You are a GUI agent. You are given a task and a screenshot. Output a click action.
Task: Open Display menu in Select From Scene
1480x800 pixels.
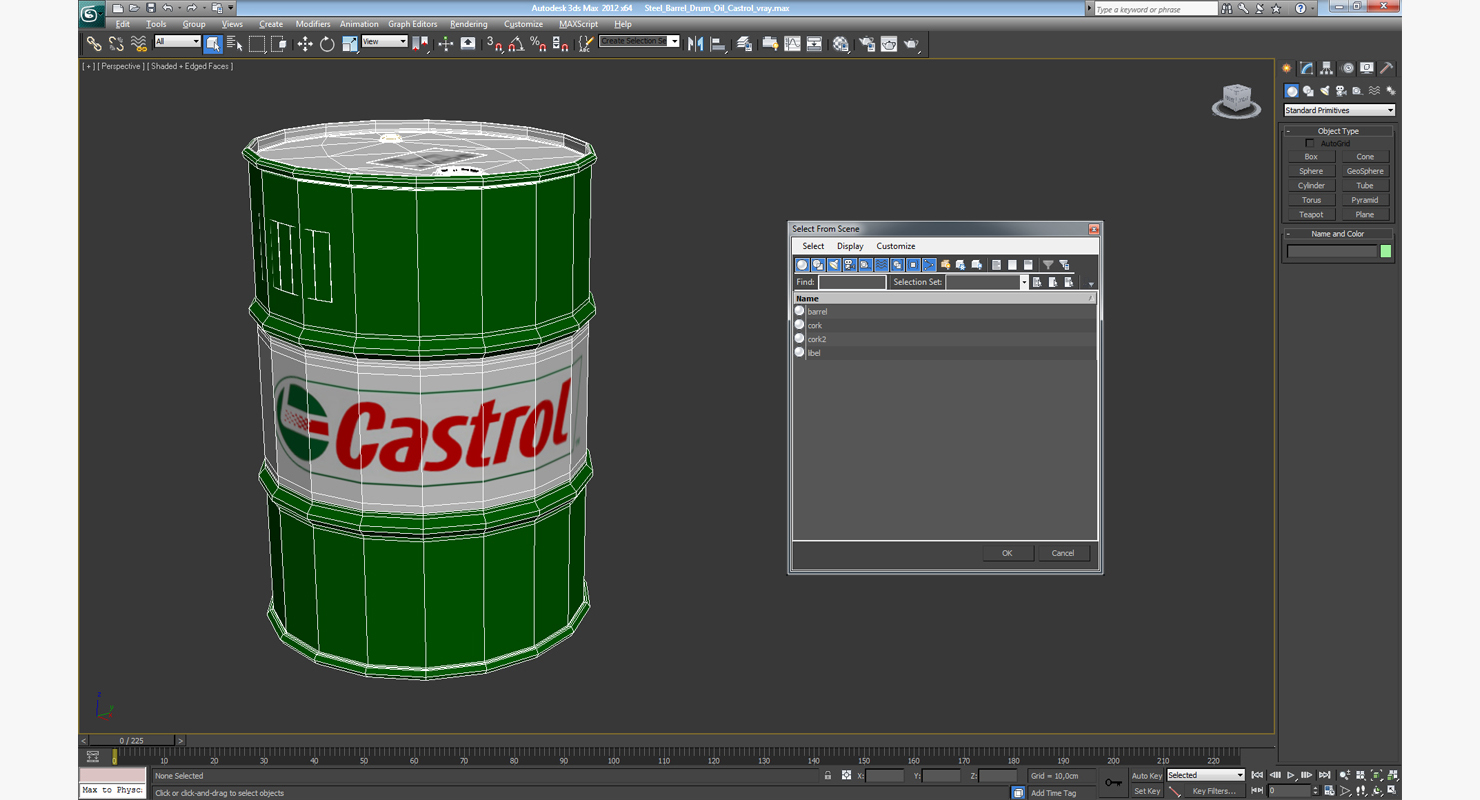pos(850,246)
